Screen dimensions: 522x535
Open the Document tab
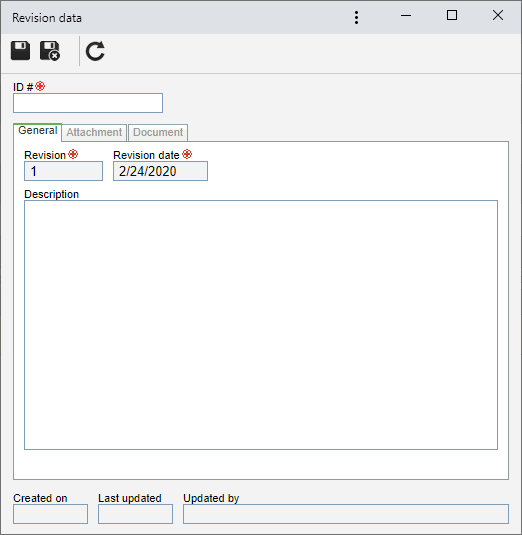pyautogui.click(x=158, y=132)
